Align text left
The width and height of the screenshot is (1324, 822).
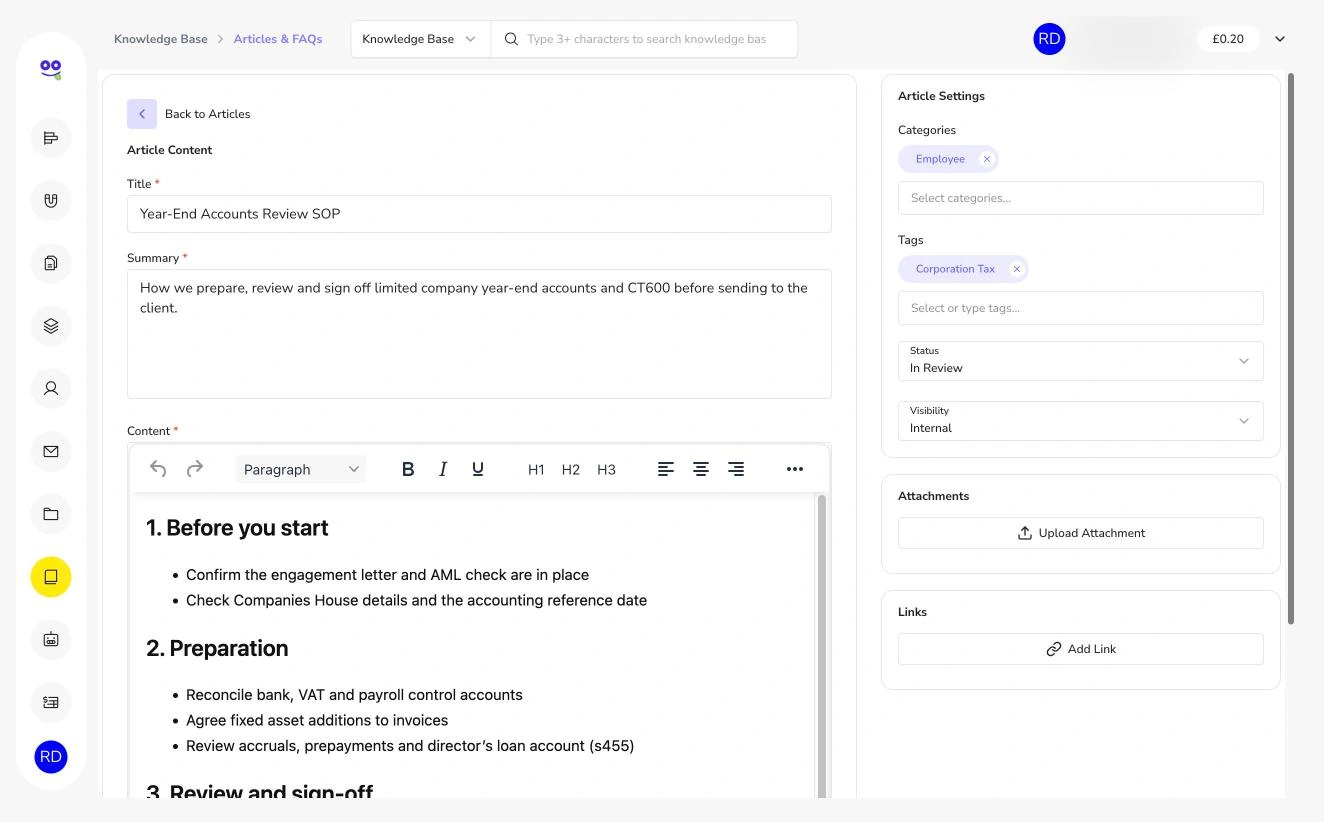(666, 469)
